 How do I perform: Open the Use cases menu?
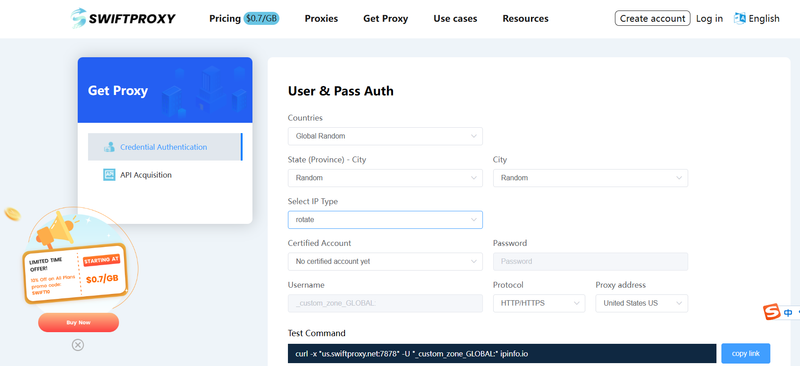(x=456, y=18)
